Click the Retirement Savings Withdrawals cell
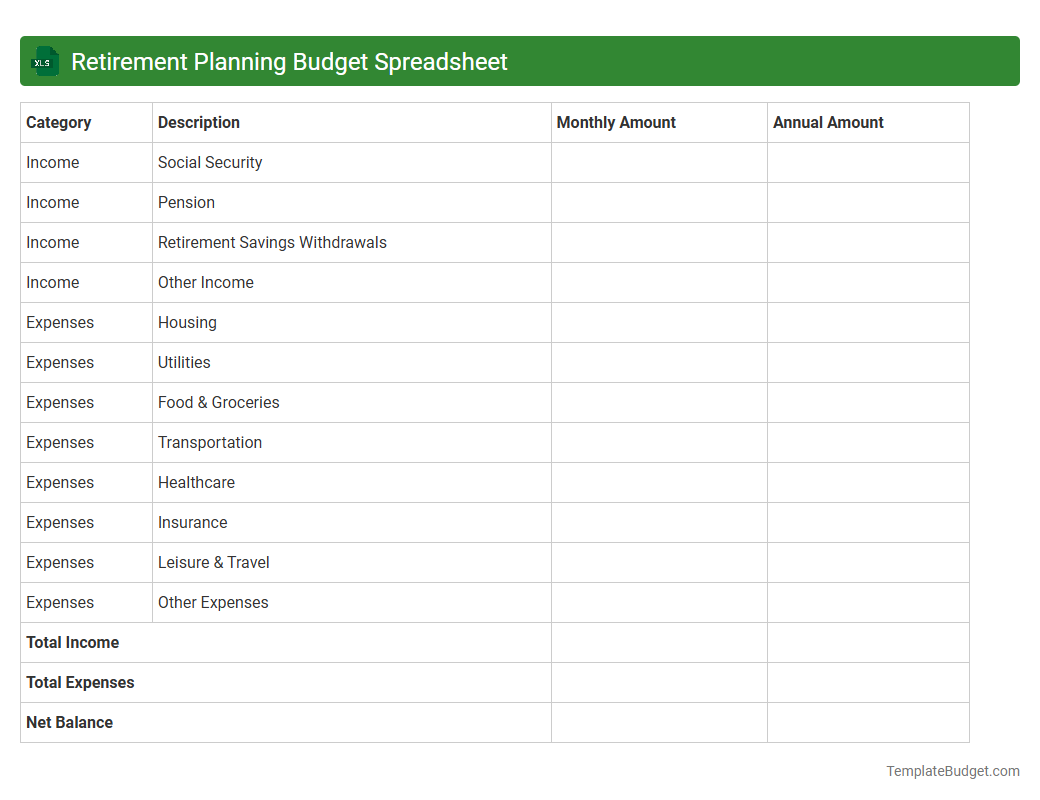 pos(271,242)
